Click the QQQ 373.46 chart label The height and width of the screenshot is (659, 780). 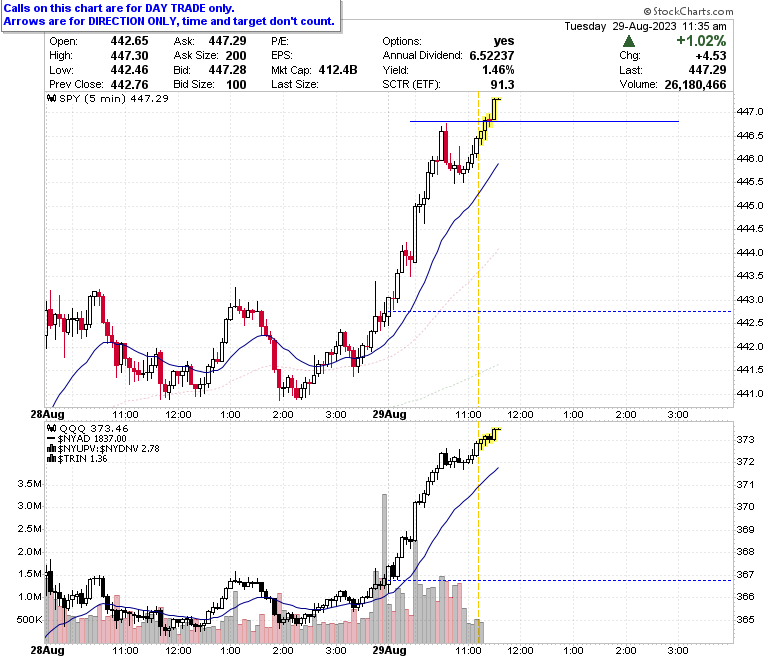click(x=94, y=428)
